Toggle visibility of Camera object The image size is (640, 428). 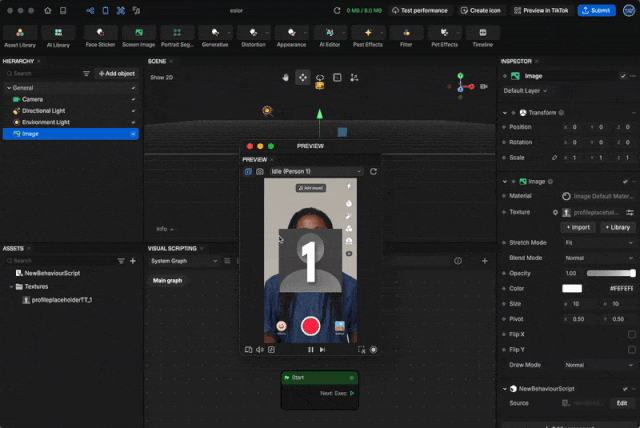pyautogui.click(x=133, y=99)
